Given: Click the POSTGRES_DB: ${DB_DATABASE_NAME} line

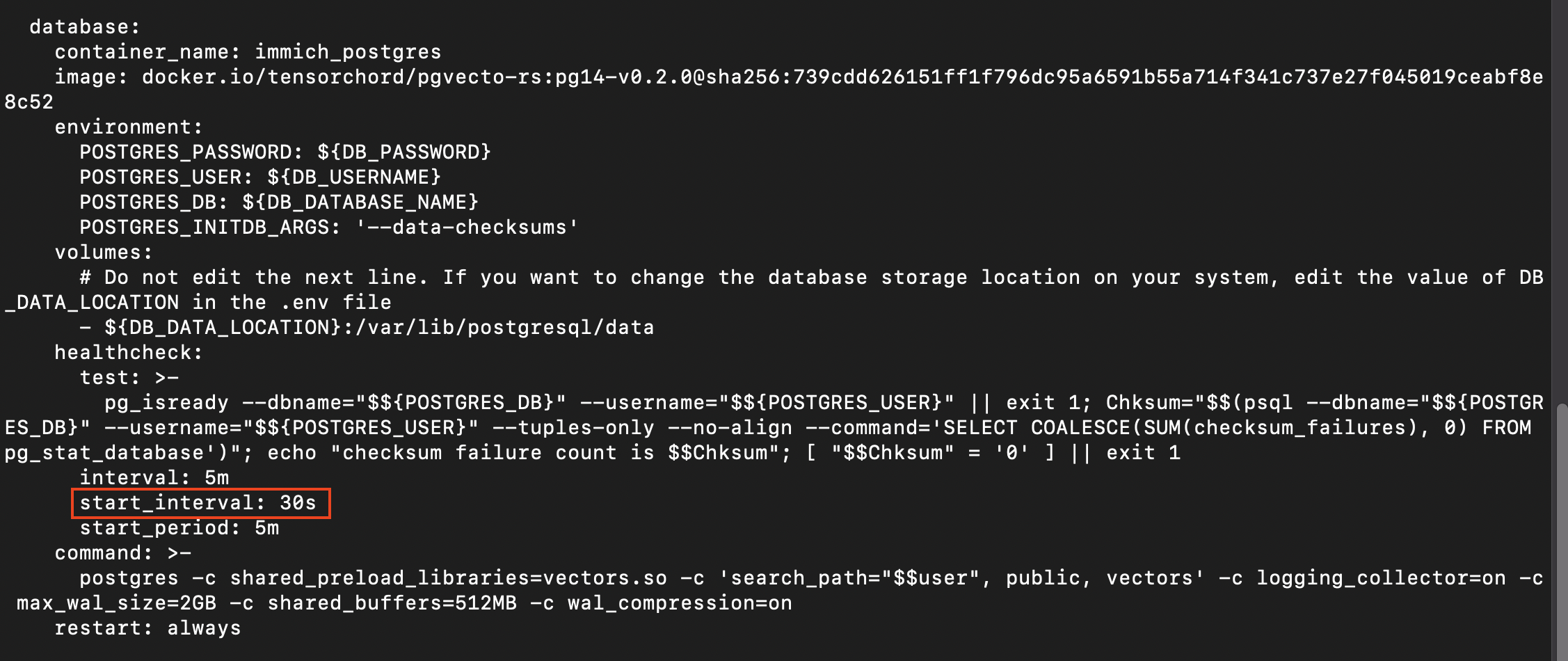Looking at the screenshot, I should point(279,202).
